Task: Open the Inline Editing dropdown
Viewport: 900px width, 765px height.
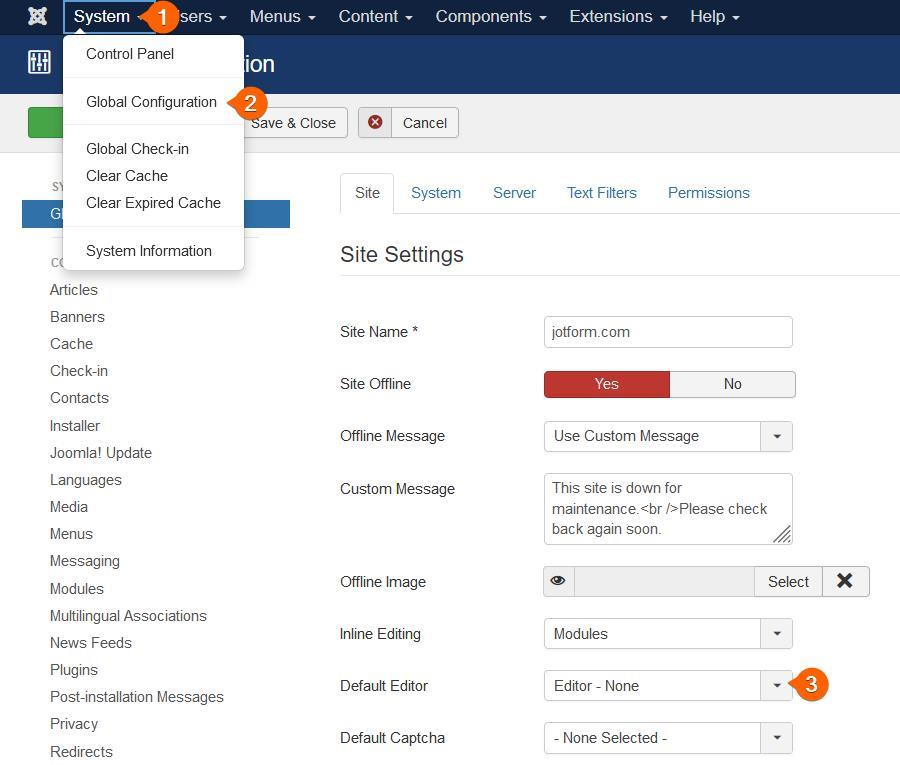Action: tap(777, 633)
